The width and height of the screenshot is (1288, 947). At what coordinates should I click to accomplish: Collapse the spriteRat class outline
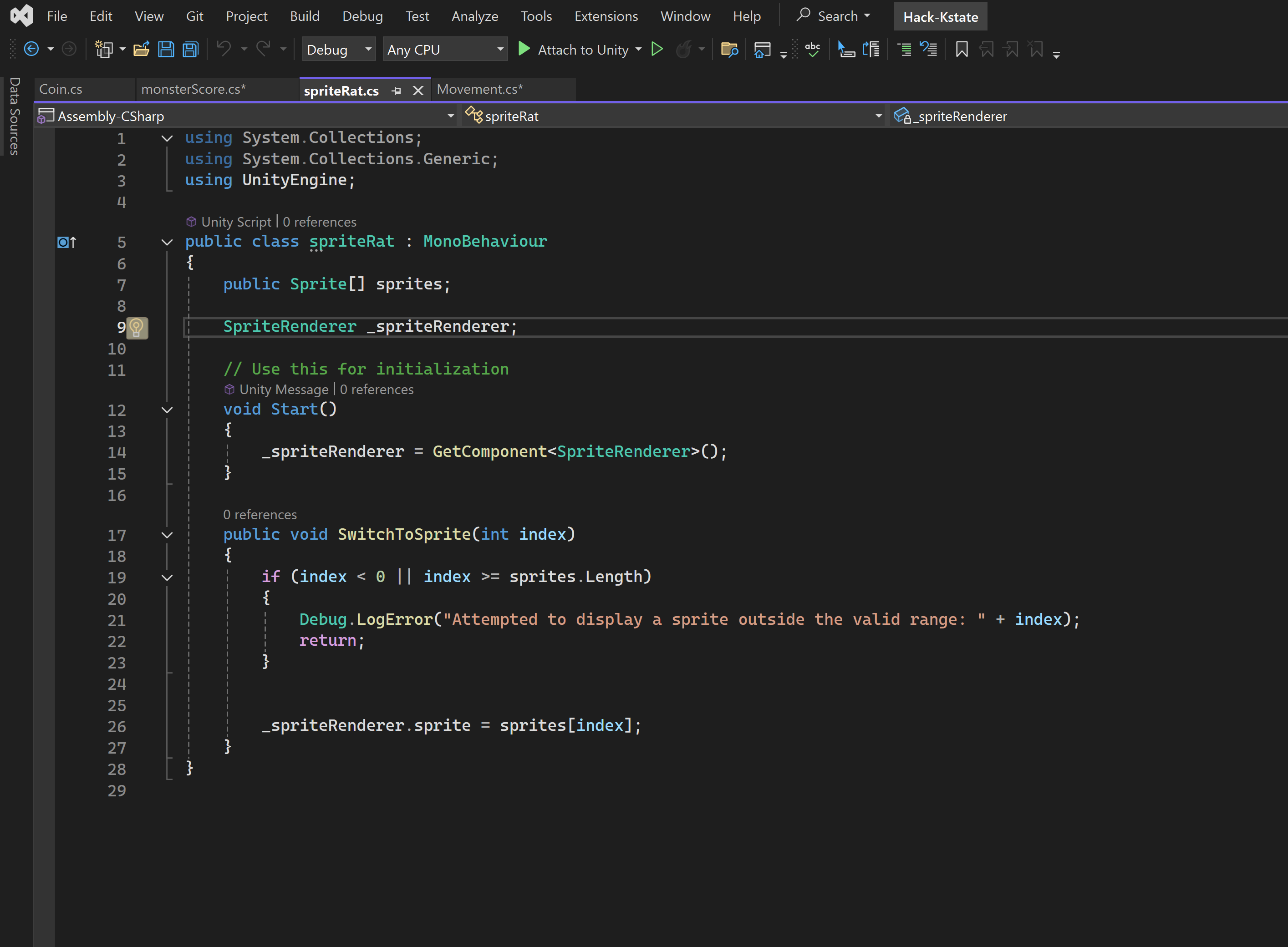(x=167, y=242)
